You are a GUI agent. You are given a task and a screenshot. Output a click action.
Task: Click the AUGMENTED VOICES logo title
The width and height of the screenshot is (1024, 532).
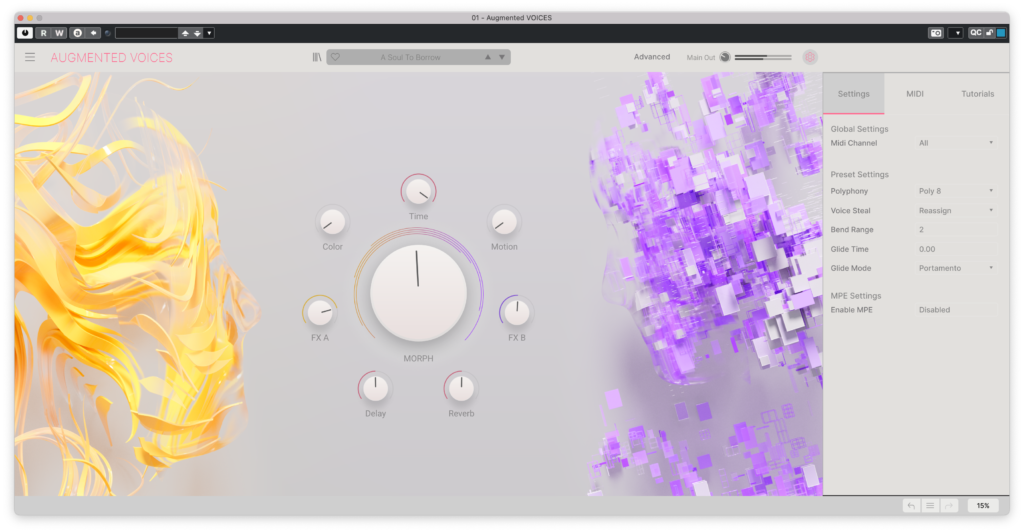pyautogui.click(x=112, y=57)
